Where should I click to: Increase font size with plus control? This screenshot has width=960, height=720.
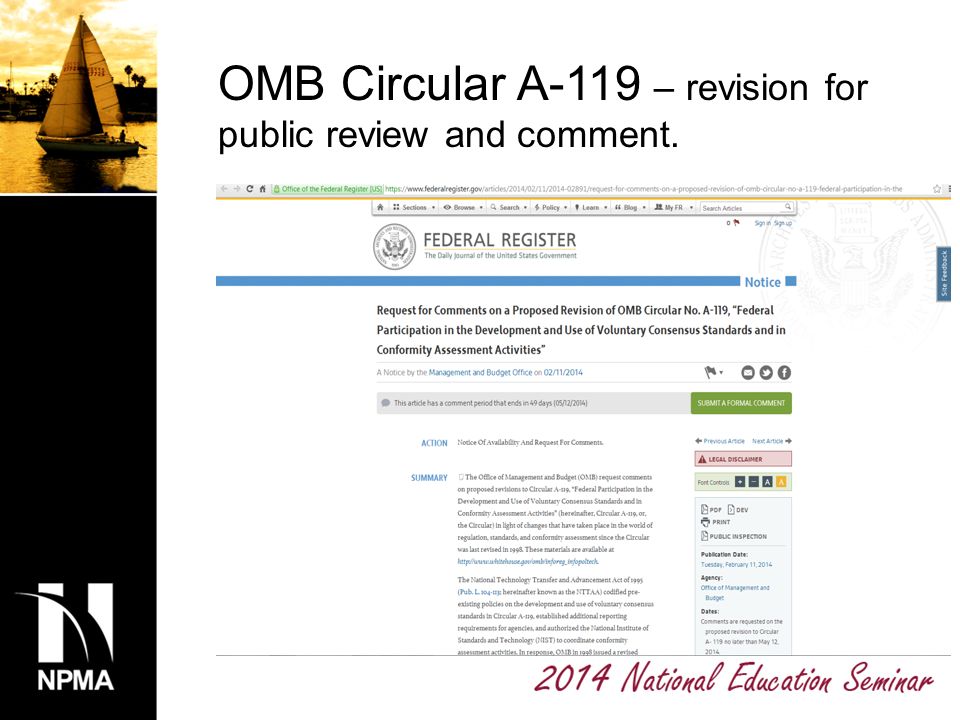click(740, 482)
